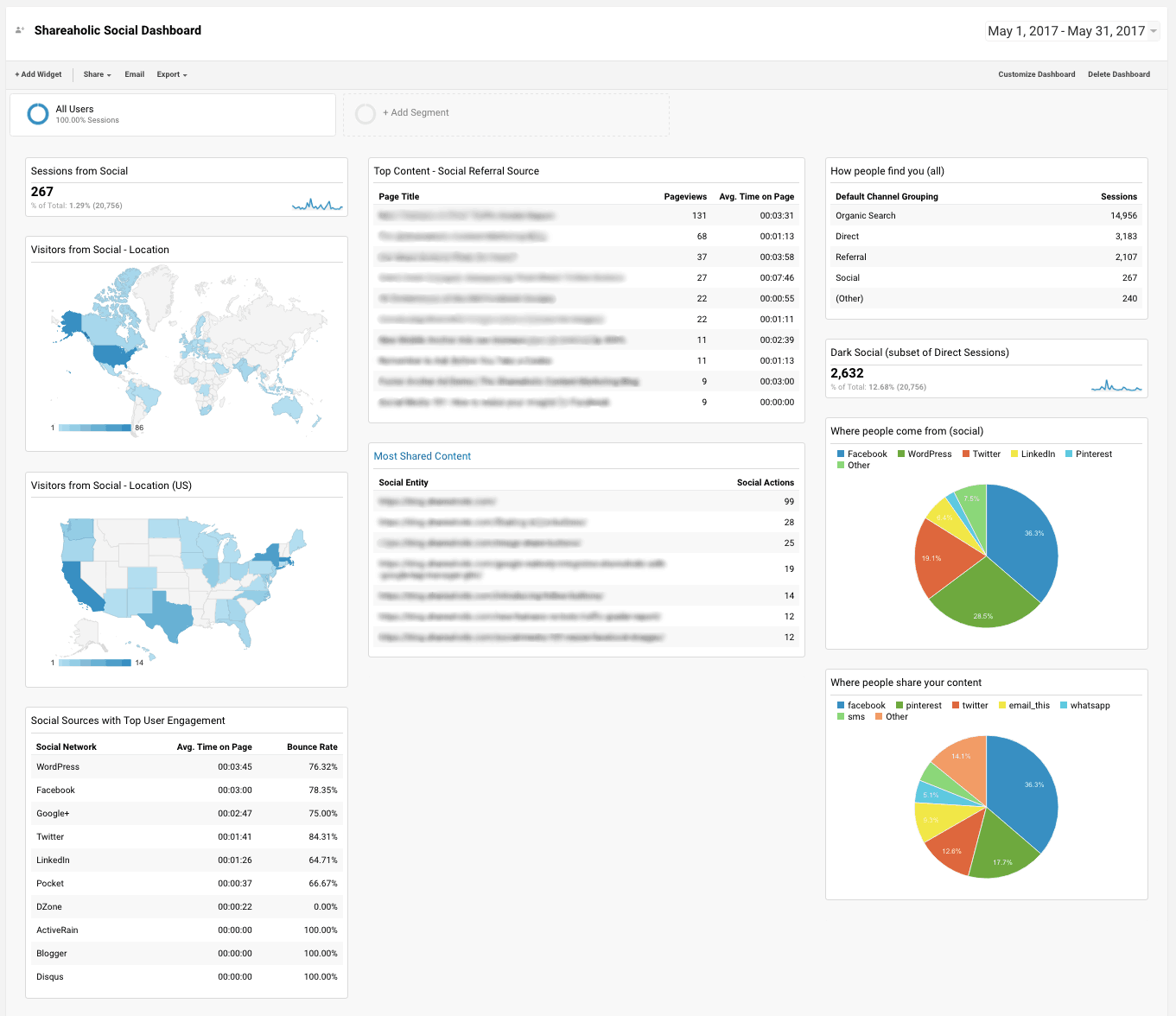Click the Facebook legend color swatch

pyautogui.click(x=840, y=454)
